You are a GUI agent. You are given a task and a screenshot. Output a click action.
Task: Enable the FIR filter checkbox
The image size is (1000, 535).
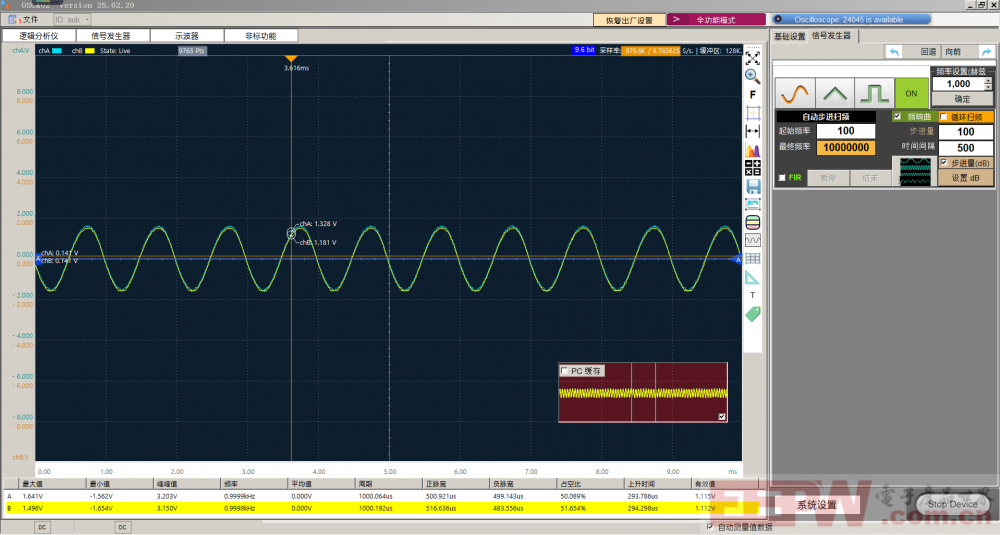pos(782,178)
